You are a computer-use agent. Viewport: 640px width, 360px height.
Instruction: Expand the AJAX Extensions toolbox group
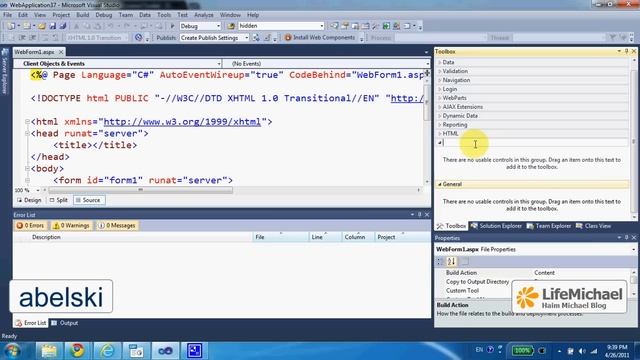coord(440,107)
